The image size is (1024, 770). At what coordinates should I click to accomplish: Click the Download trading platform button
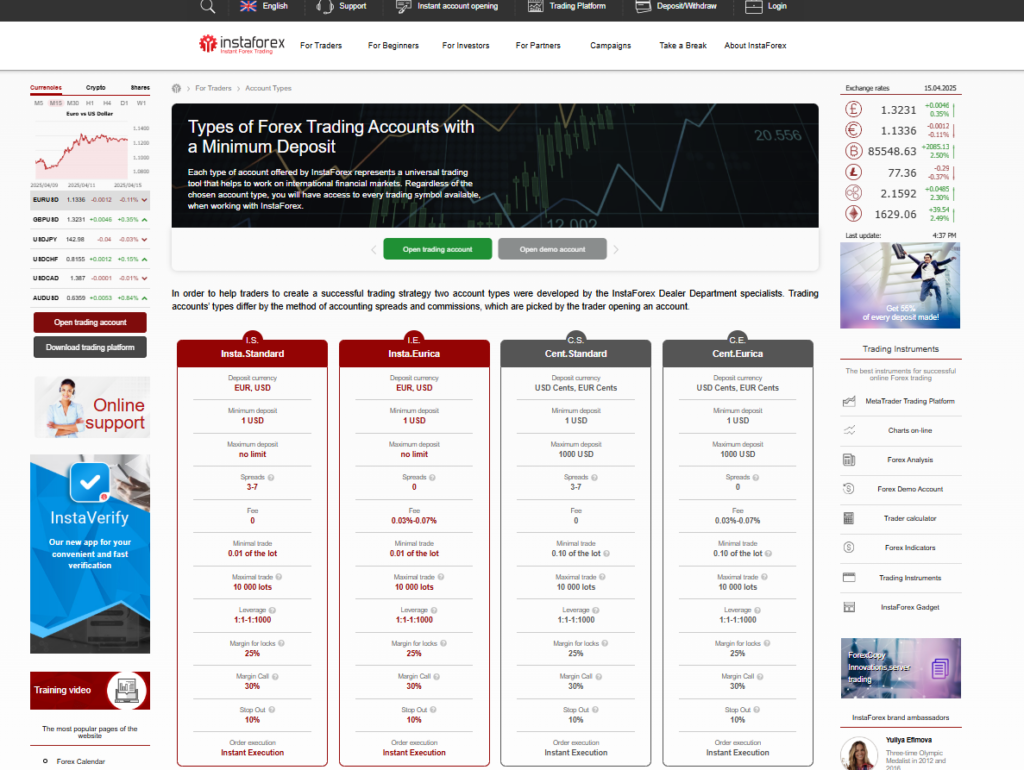(90, 347)
